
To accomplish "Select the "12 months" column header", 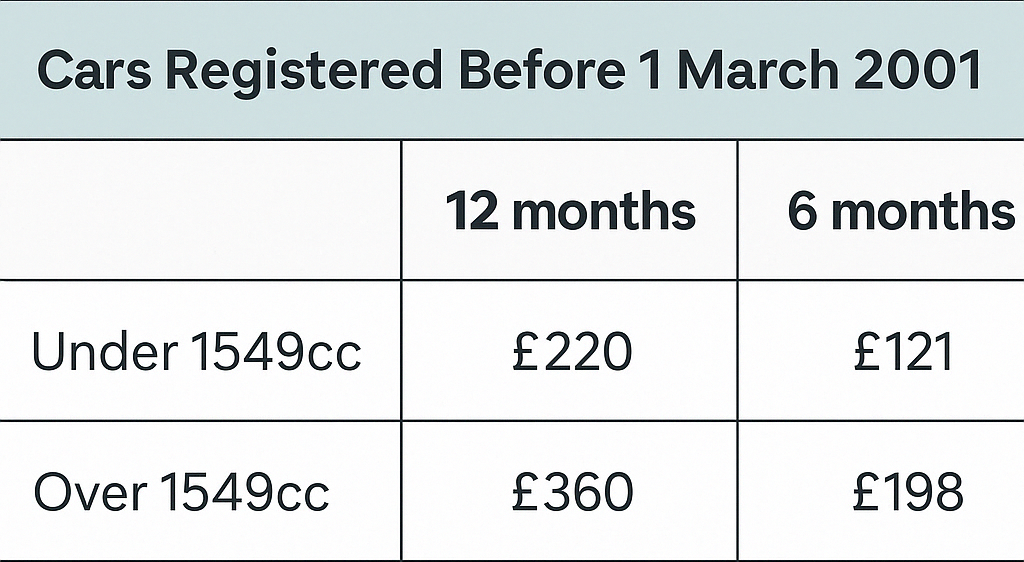I will point(570,212).
